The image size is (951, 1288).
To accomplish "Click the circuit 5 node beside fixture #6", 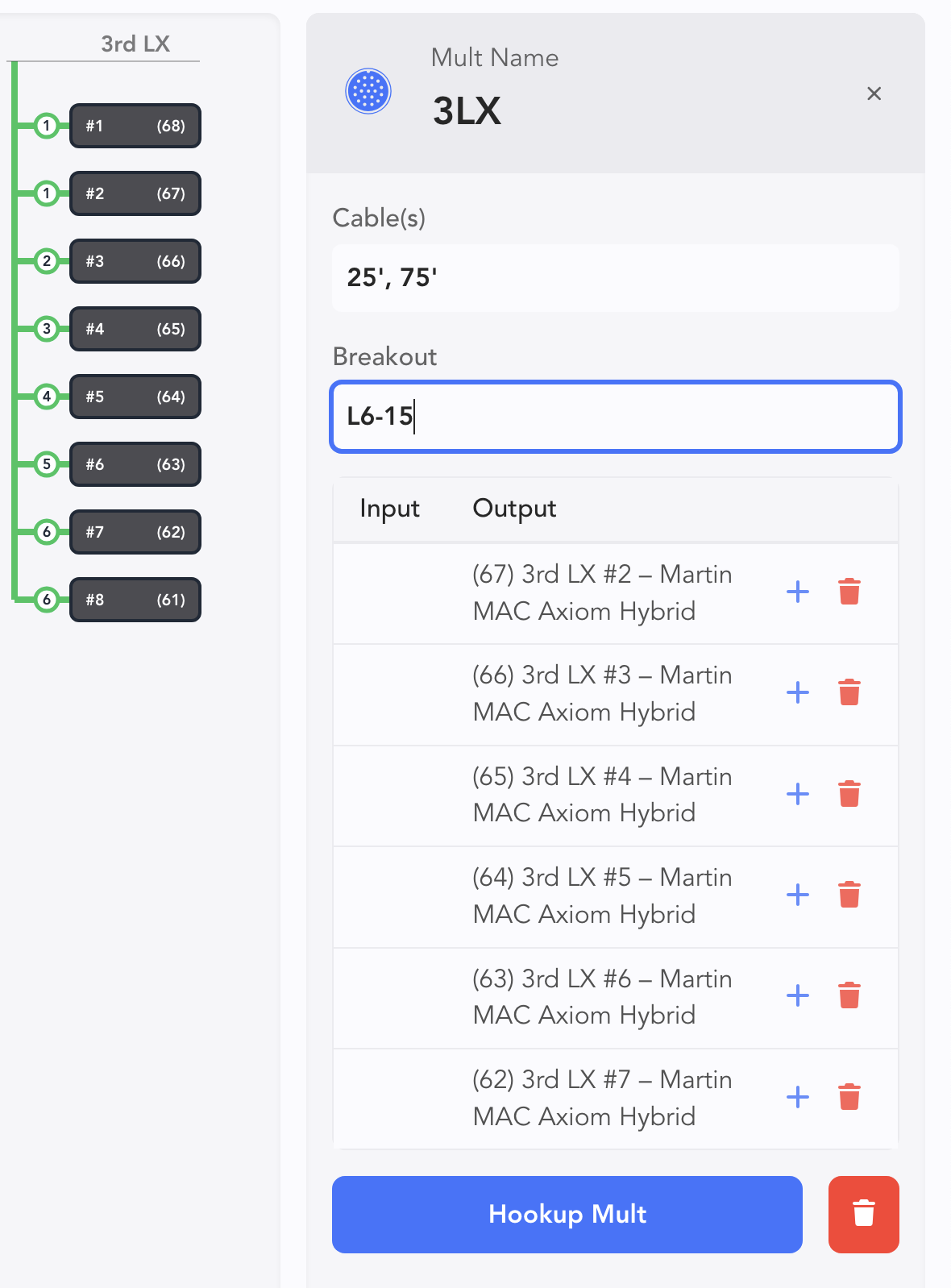I will pyautogui.click(x=47, y=464).
